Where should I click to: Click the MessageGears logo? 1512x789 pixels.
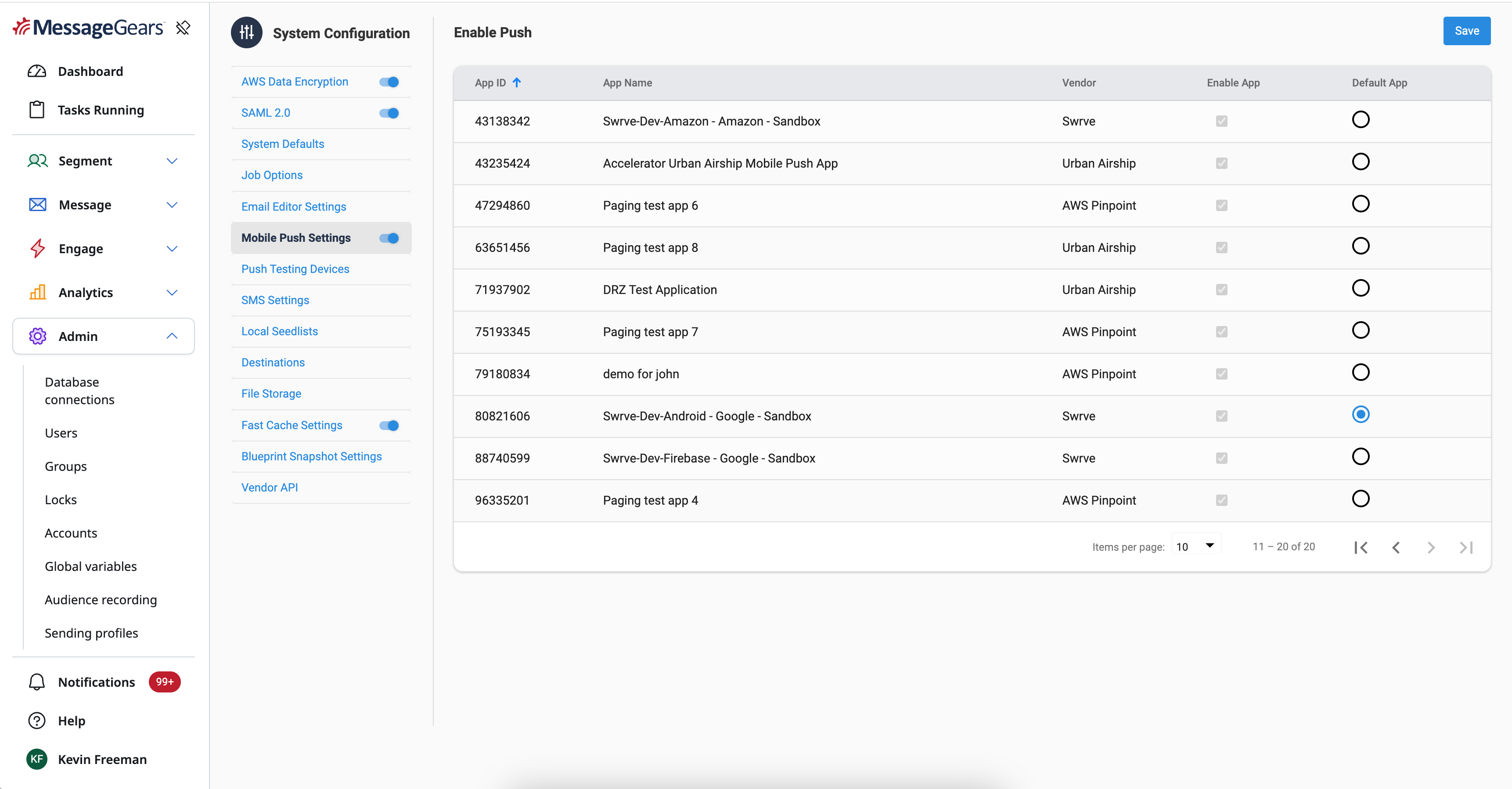click(88, 27)
